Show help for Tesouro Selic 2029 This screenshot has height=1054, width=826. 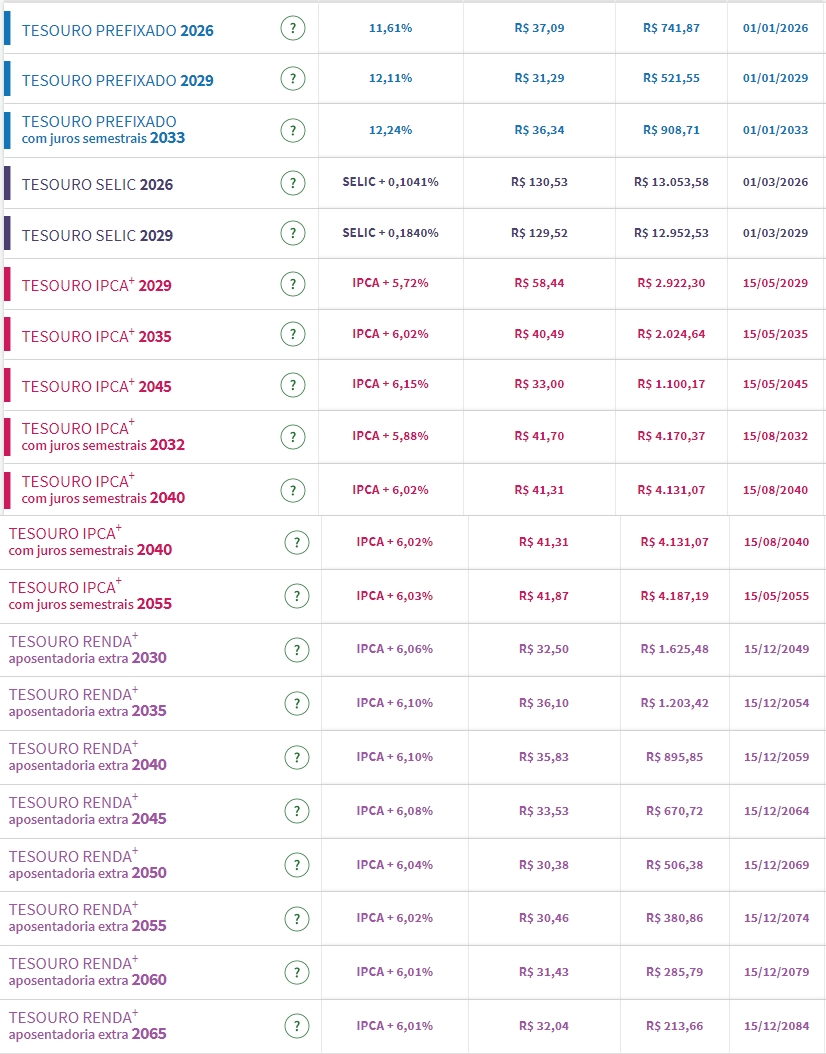[x=292, y=233]
